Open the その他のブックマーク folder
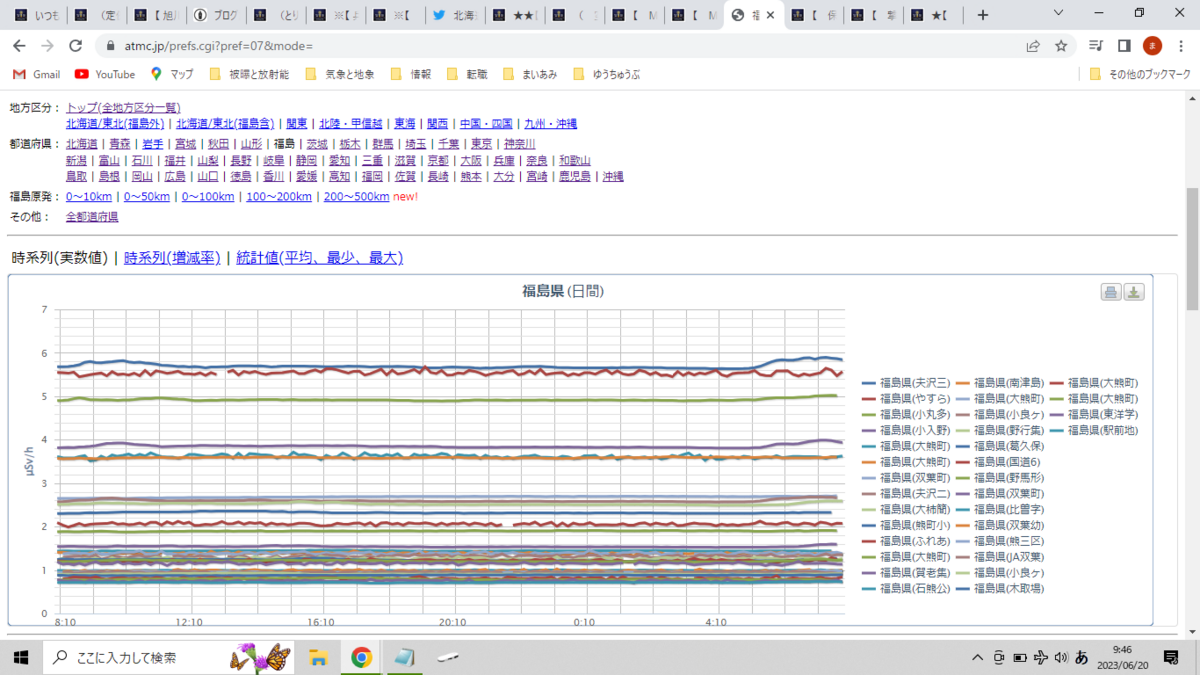 click(x=1140, y=74)
